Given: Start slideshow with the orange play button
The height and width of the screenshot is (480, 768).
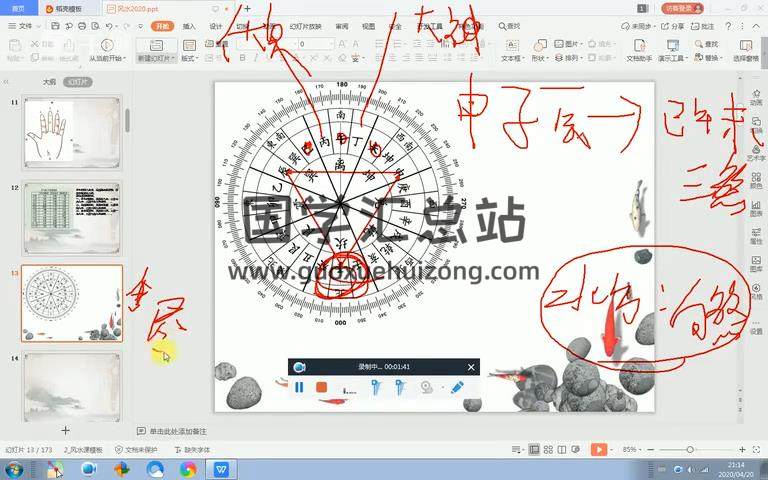Looking at the screenshot, I should click(x=599, y=450).
